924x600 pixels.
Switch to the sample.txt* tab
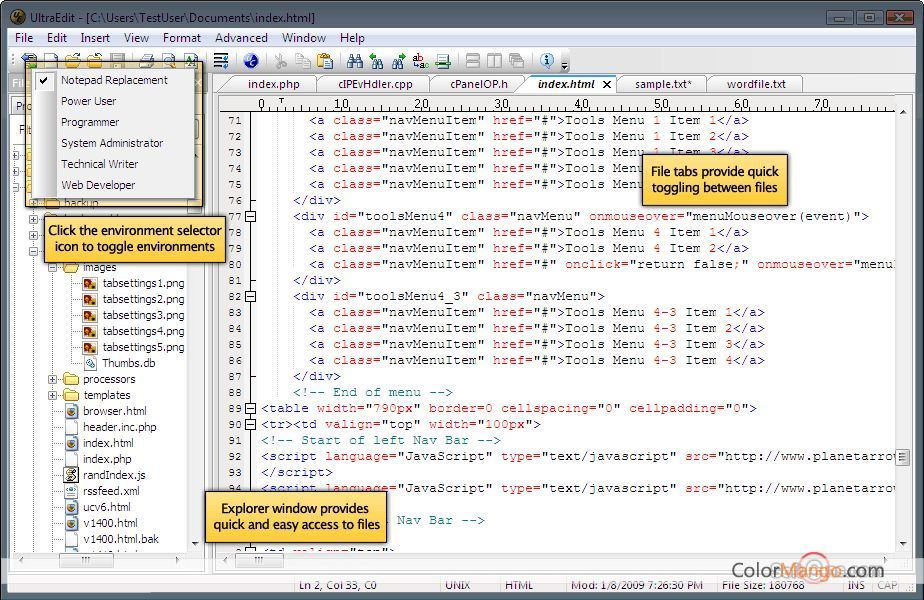pyautogui.click(x=663, y=84)
